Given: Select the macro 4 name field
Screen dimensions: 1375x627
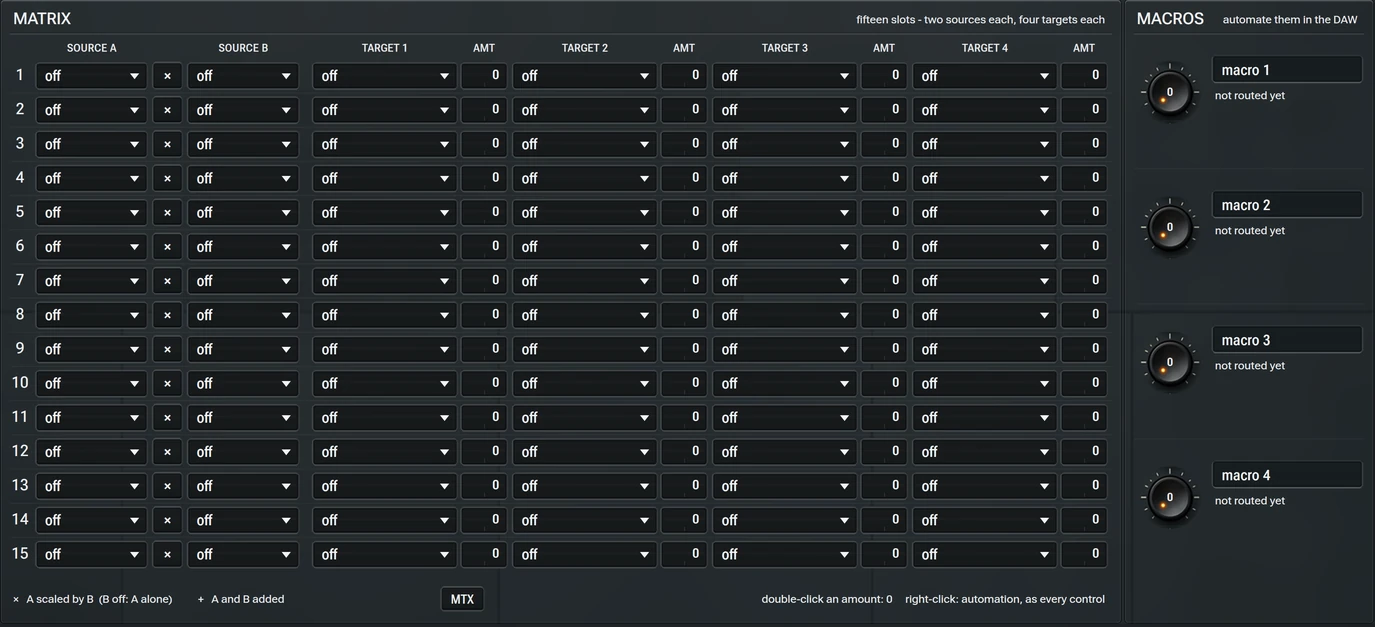Looking at the screenshot, I should pos(1287,475).
